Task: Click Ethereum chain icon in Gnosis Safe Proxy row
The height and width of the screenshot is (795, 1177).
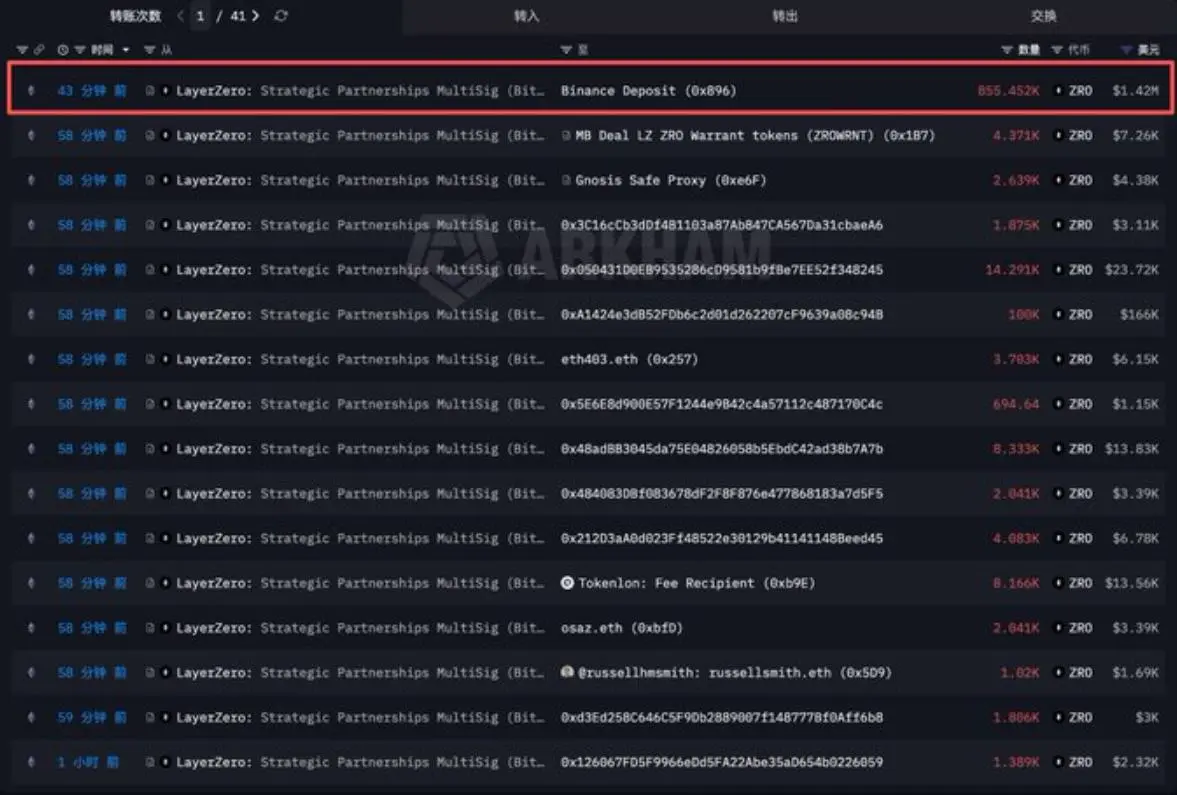Action: (x=31, y=180)
